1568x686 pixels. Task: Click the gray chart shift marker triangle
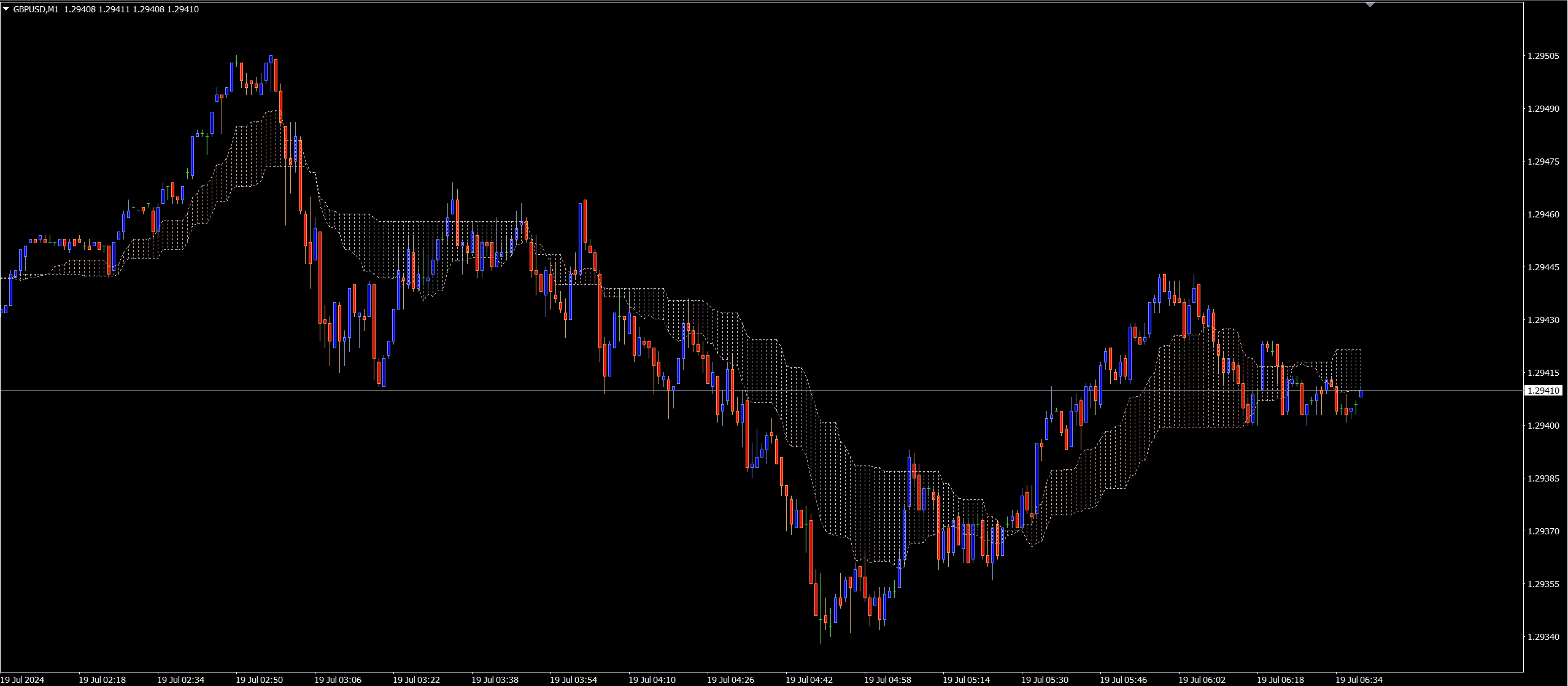pos(1370,5)
